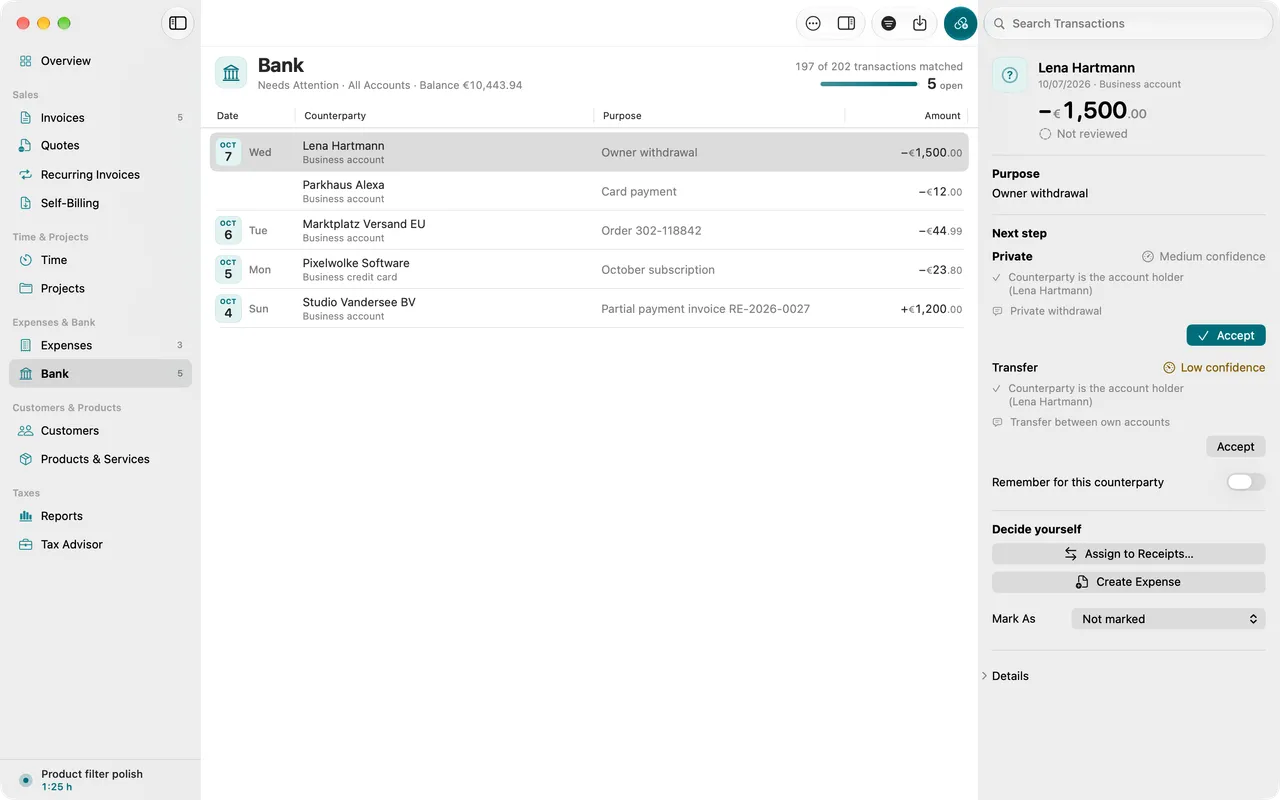Toggle Remember for this counterparty switch

[x=1246, y=482]
